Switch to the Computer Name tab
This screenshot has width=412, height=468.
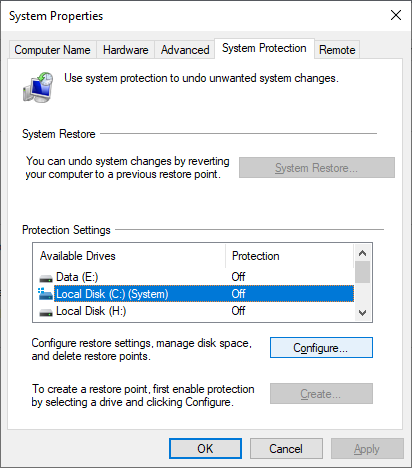(x=52, y=50)
